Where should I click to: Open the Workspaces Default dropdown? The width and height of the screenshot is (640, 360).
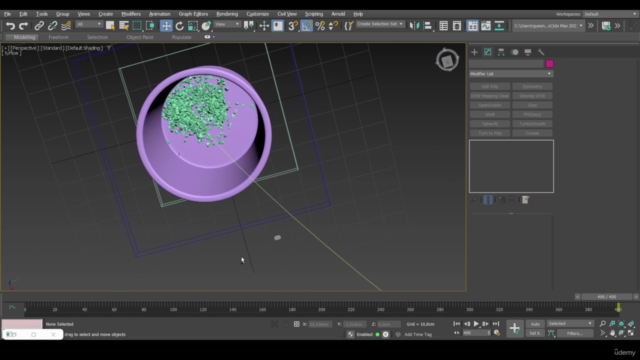[610, 14]
